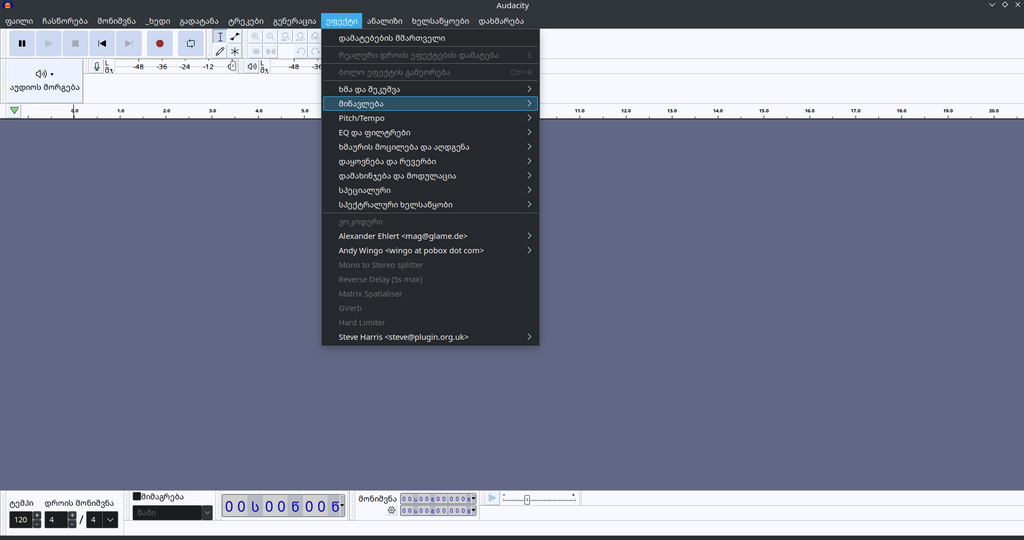Open the ანალიზი (Analyze) menu
Image resolution: width=1024 pixels, height=540 pixels.
coord(385,21)
